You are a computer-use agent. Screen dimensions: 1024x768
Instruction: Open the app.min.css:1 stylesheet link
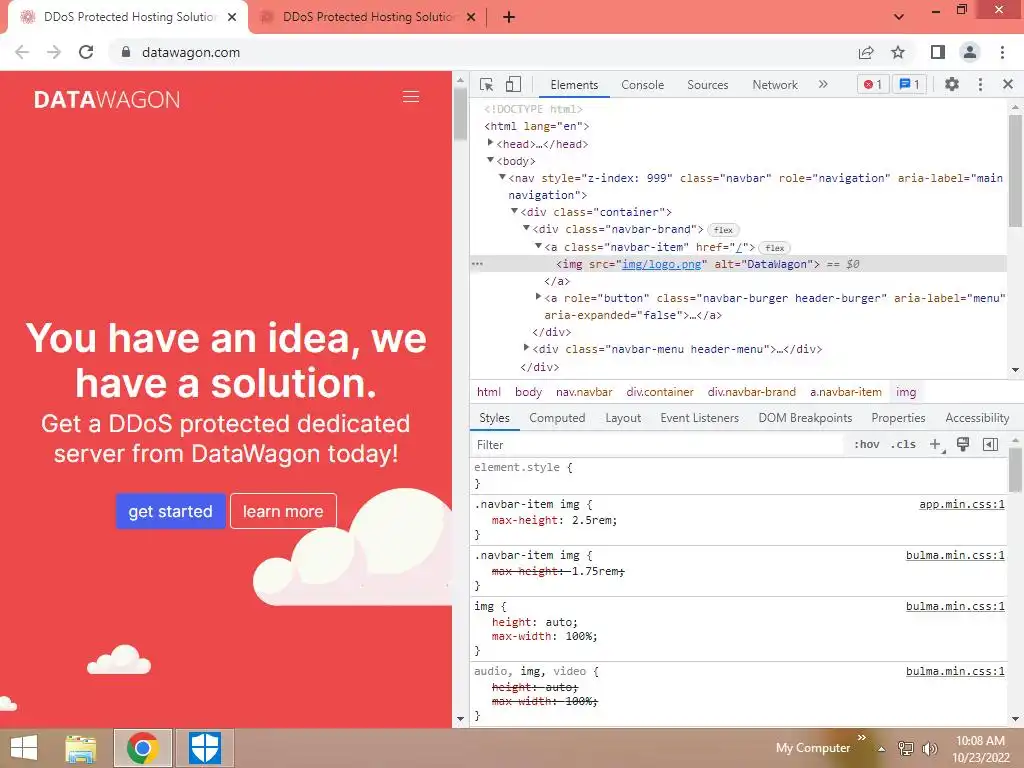[x=961, y=504]
